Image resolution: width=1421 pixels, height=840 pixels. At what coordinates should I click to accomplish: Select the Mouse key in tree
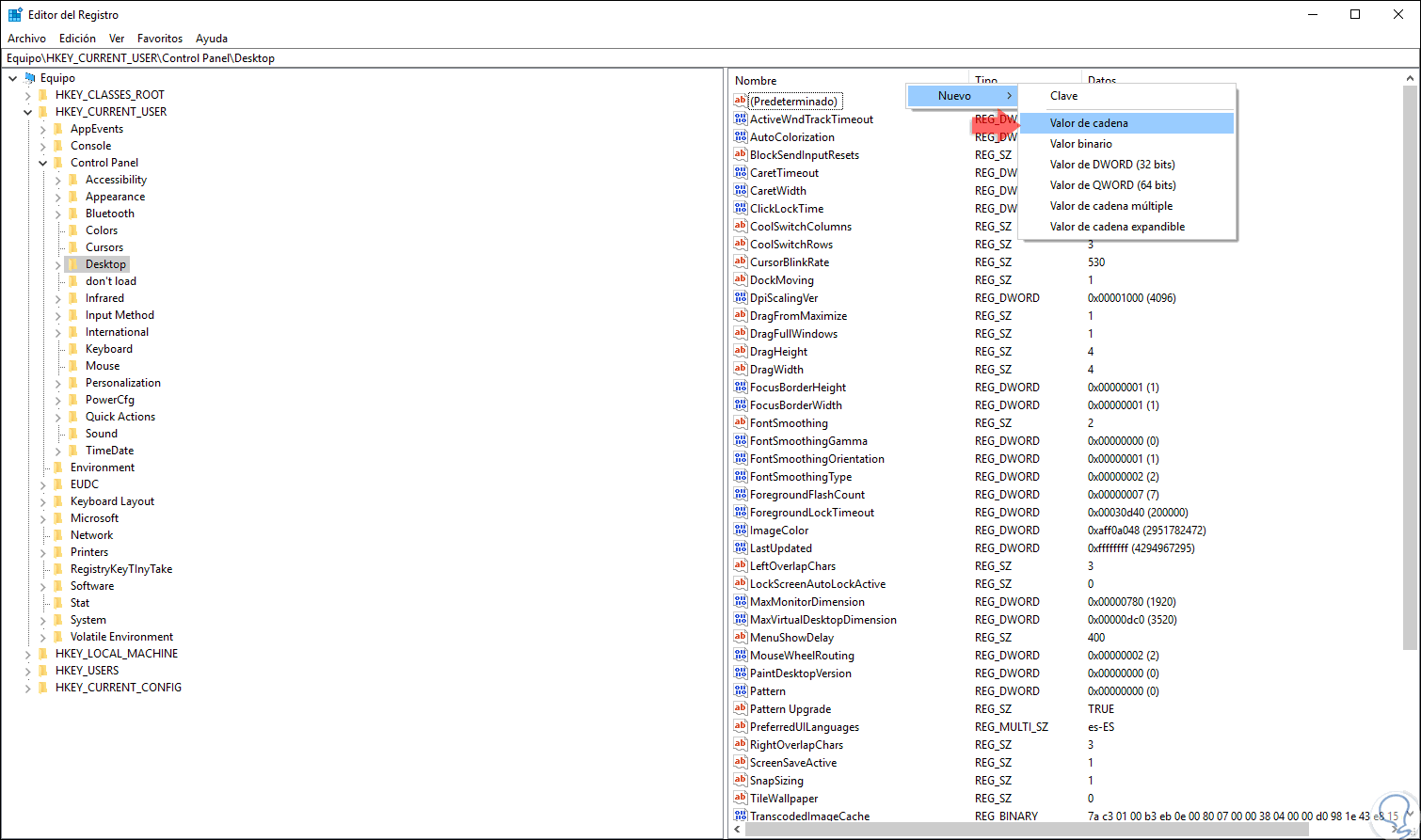(103, 366)
